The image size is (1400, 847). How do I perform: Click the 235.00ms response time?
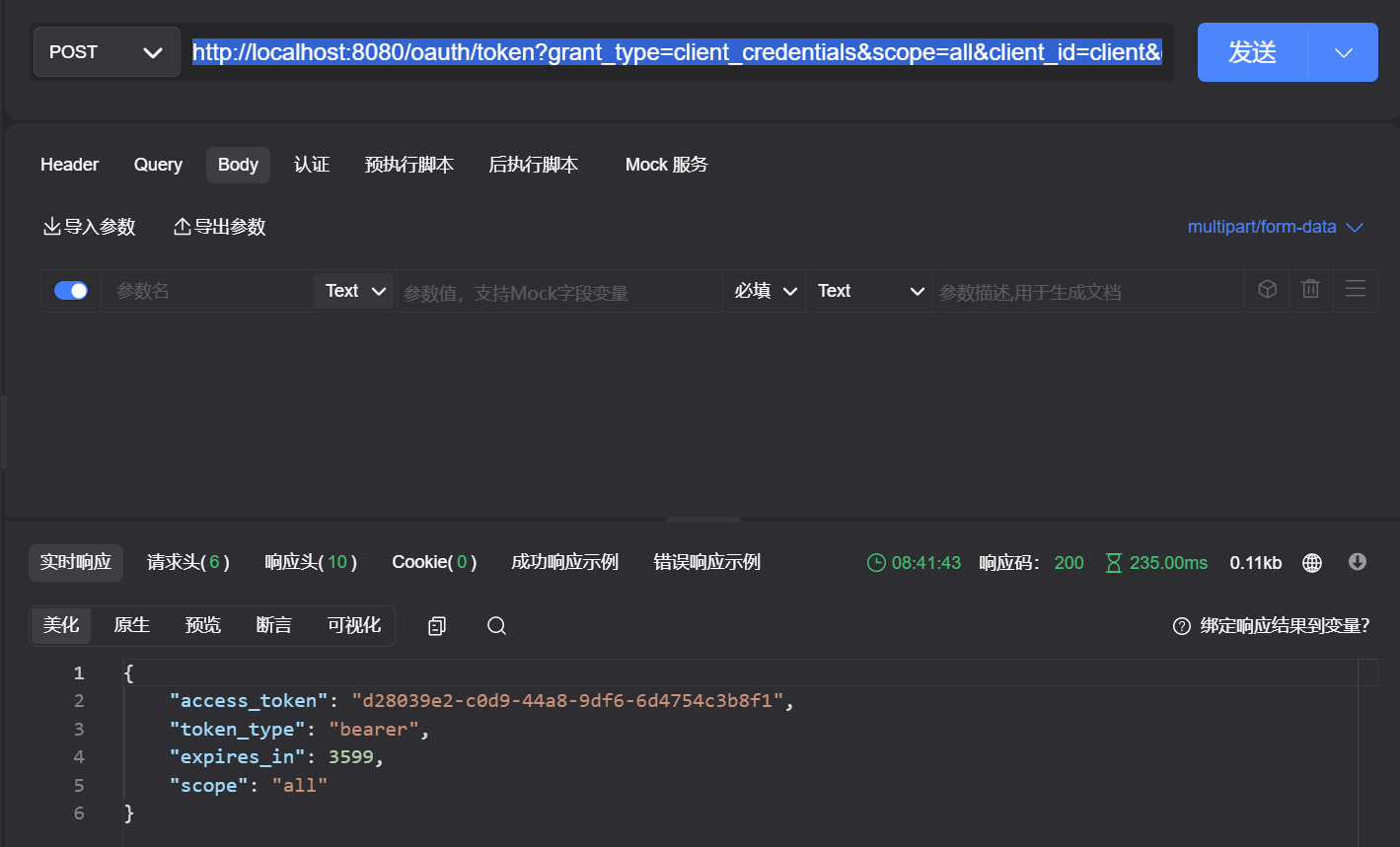click(x=1168, y=563)
